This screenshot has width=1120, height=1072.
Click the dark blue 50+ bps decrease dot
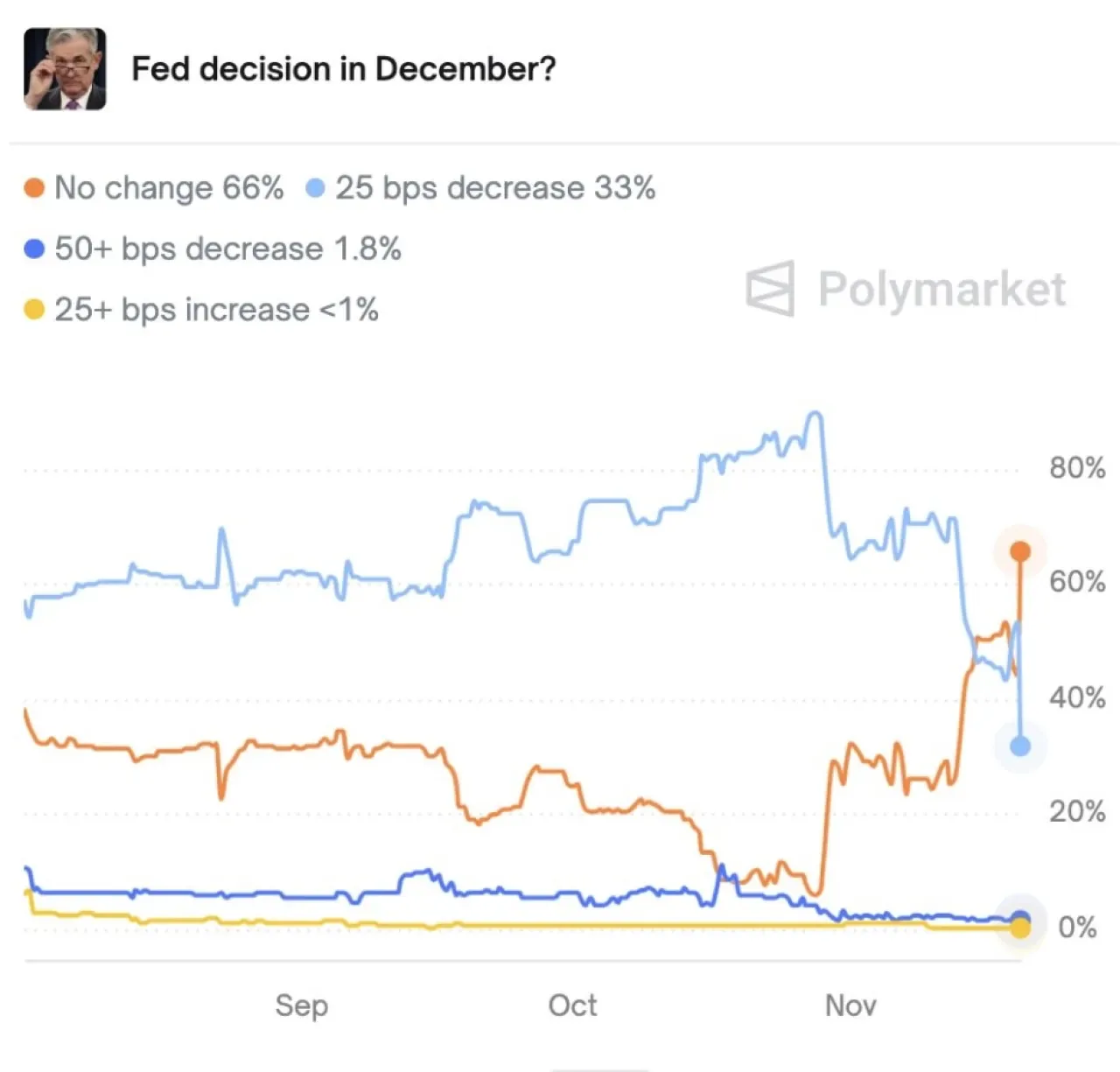coord(34,249)
